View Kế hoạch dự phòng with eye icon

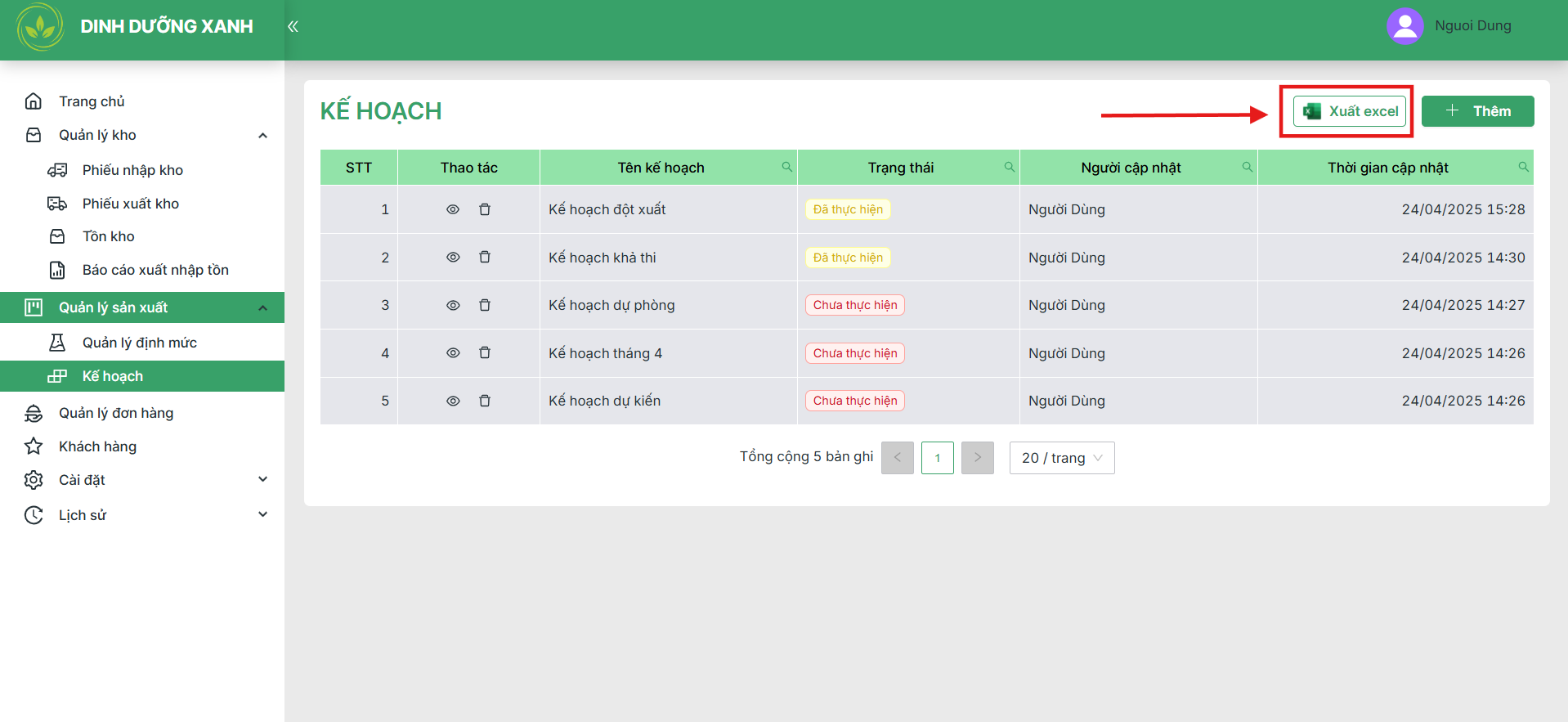click(x=453, y=305)
